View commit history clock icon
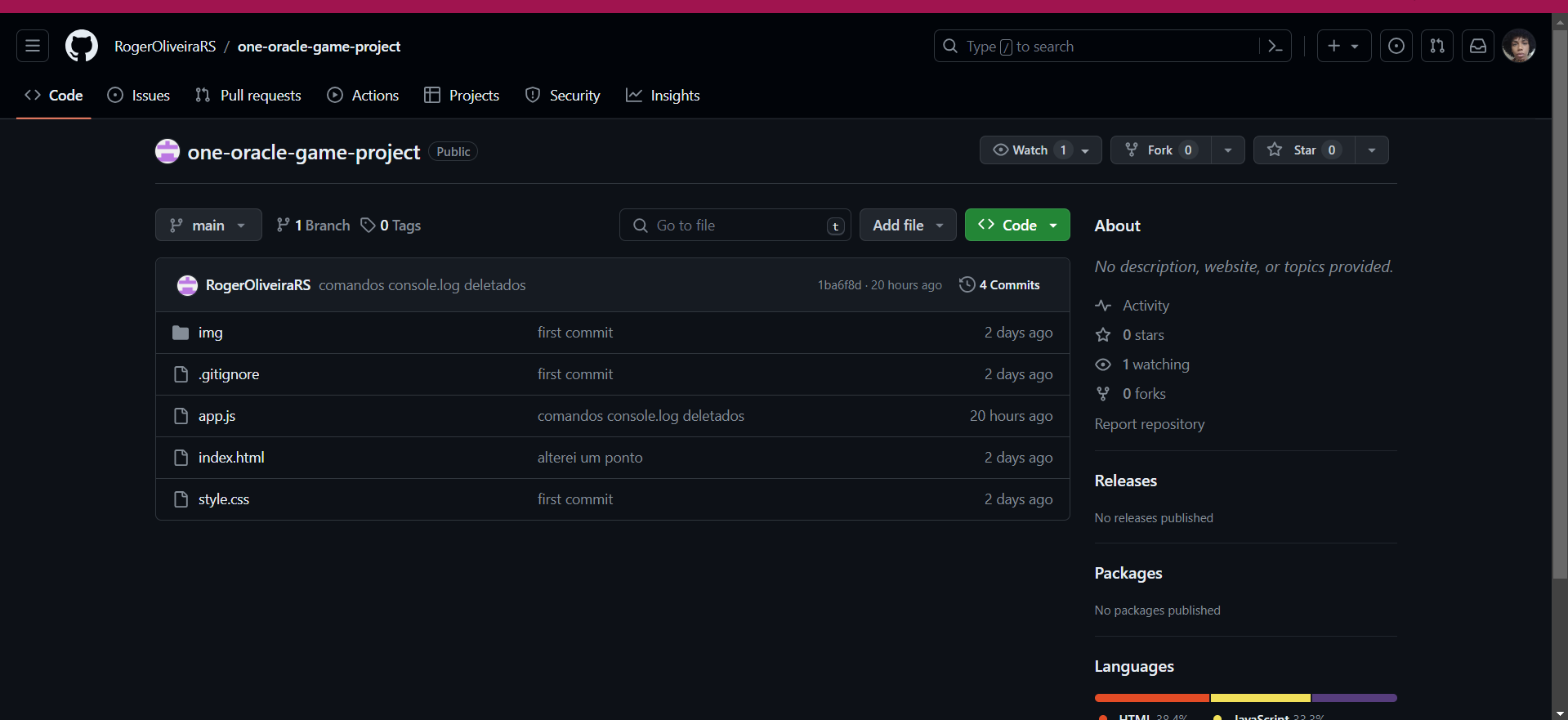The image size is (1568, 720). 967,284
